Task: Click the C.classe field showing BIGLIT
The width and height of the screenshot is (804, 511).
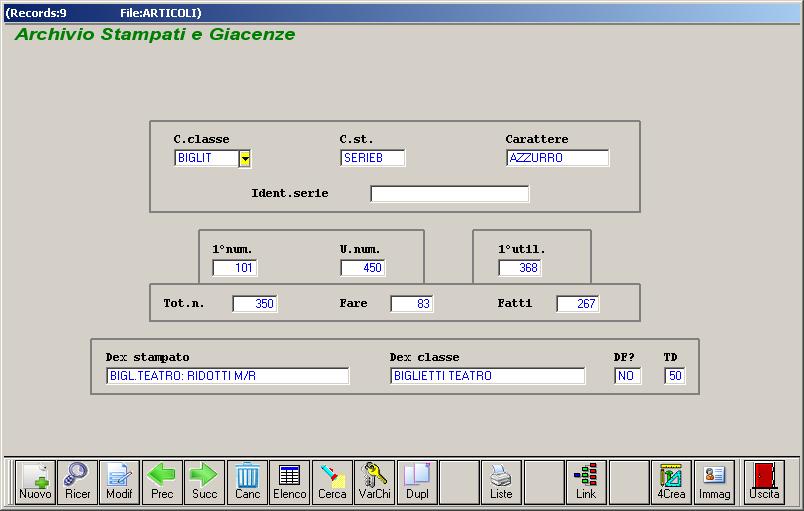Action: (x=206, y=158)
